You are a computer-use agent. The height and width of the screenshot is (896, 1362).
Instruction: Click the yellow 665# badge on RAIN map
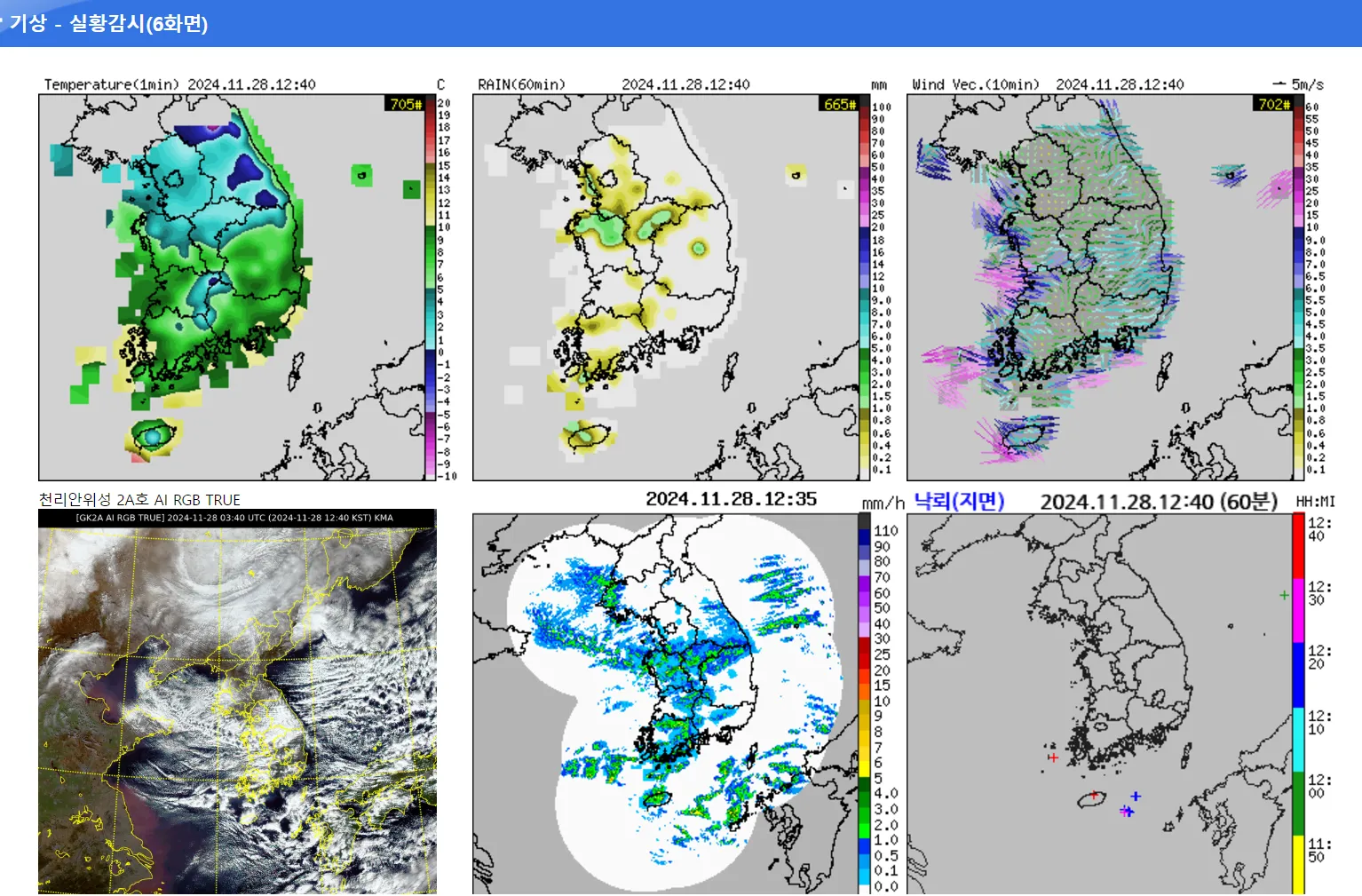pyautogui.click(x=840, y=104)
